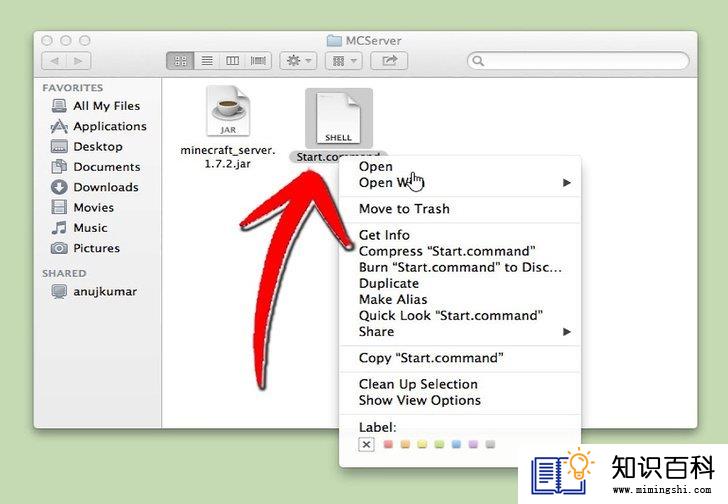Screen dimensions: 728x504
Task: Click the Share toolbar button
Action: (389, 61)
